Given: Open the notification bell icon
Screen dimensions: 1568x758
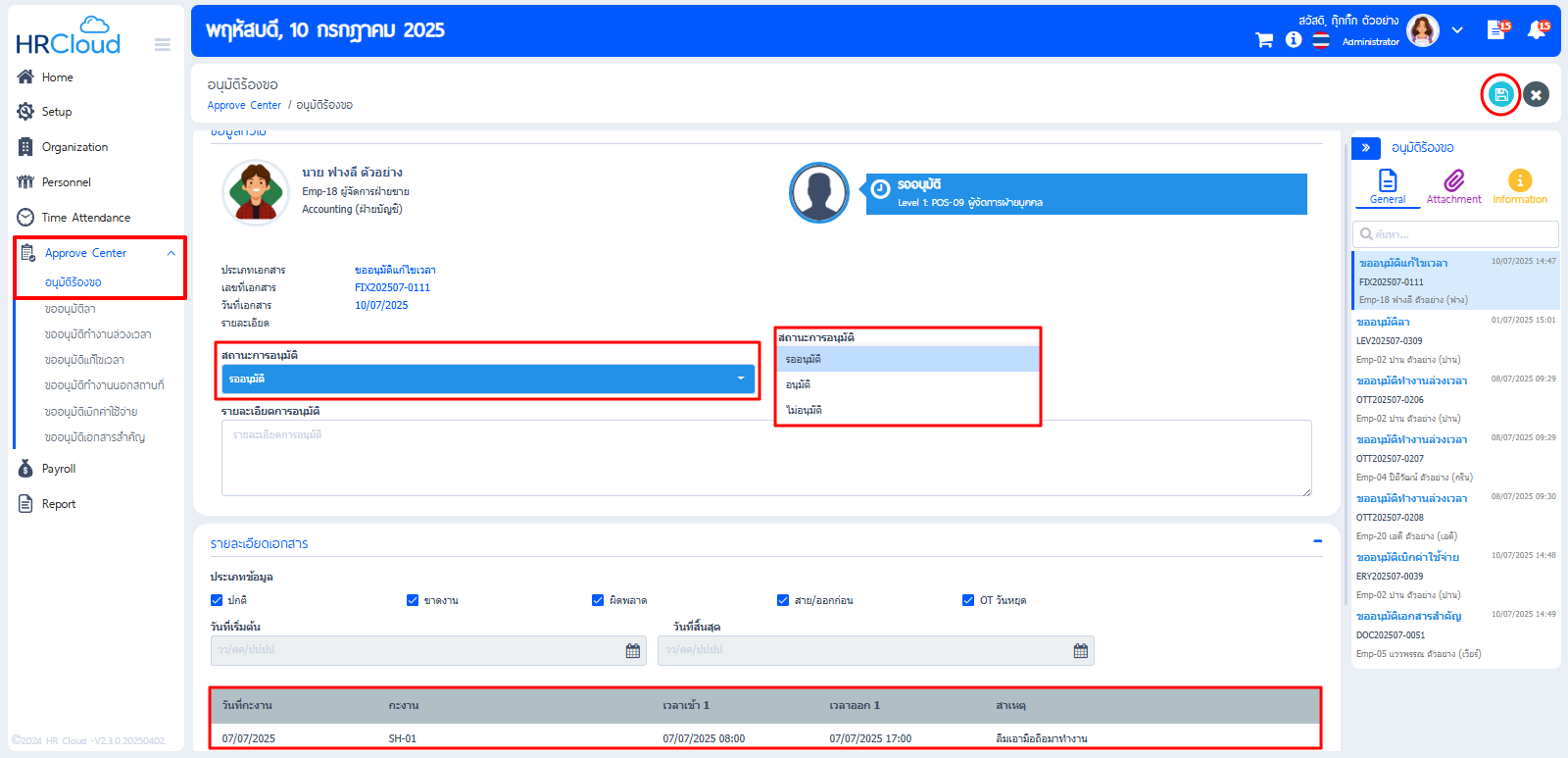Looking at the screenshot, I should [1537, 30].
